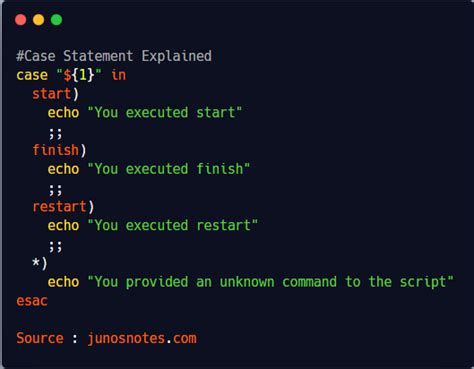474x369 pixels.
Task: Click the 'finish)' pattern label
Action: [x=59, y=150]
